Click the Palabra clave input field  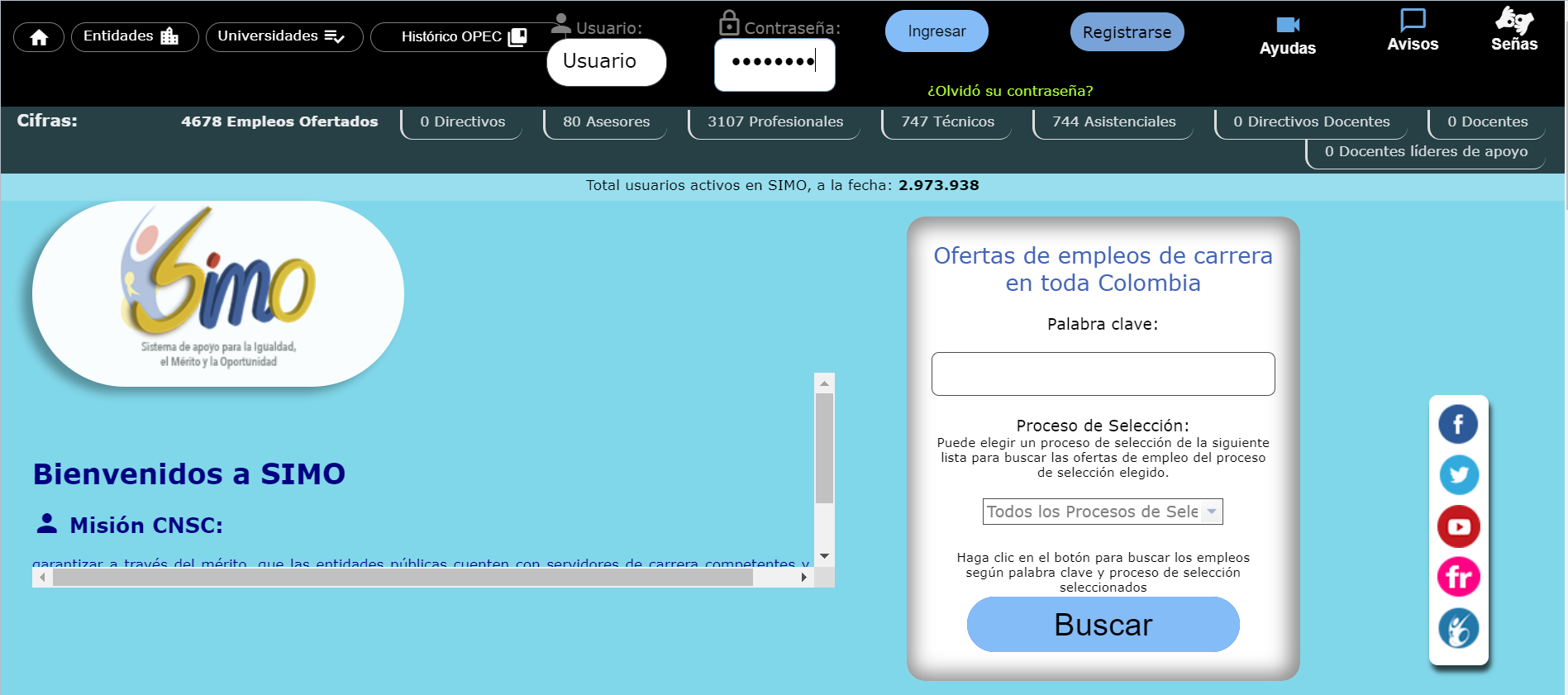[1103, 374]
